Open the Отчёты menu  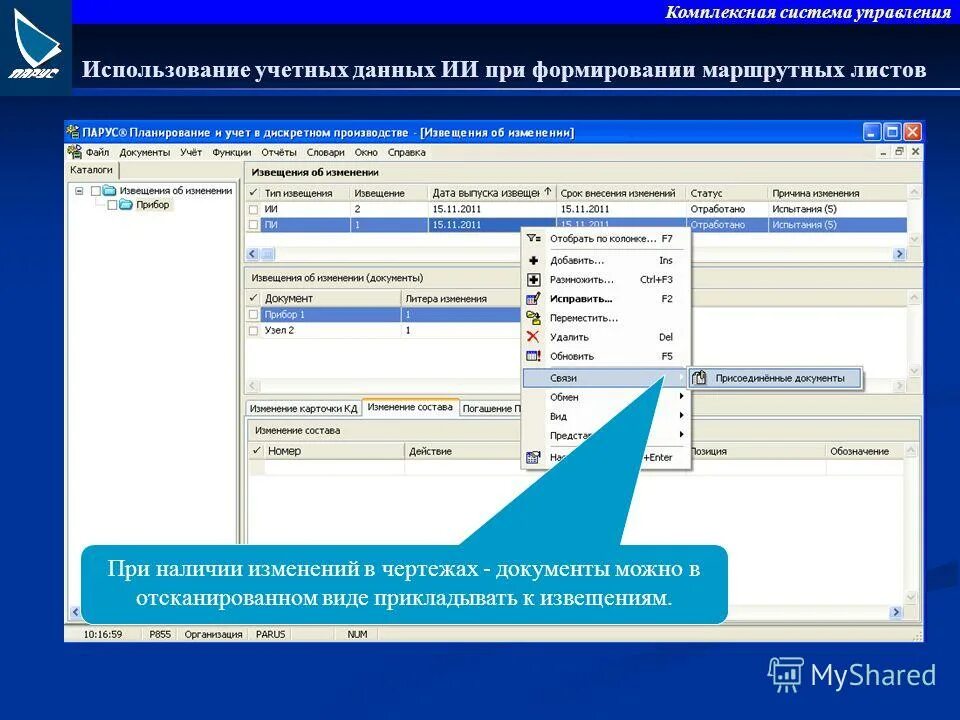[x=279, y=152]
